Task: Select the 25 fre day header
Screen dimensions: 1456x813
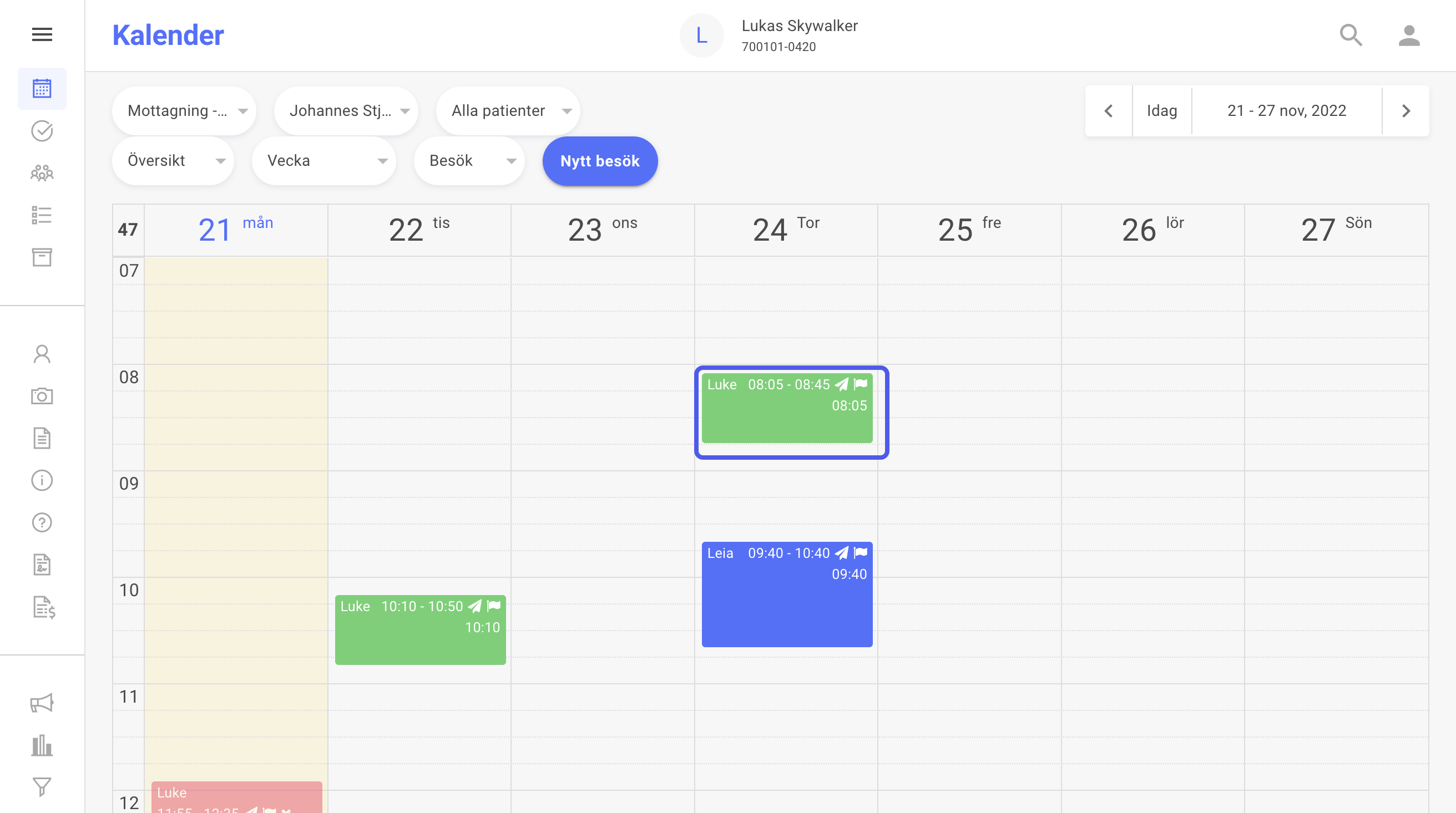Action: [x=969, y=230]
